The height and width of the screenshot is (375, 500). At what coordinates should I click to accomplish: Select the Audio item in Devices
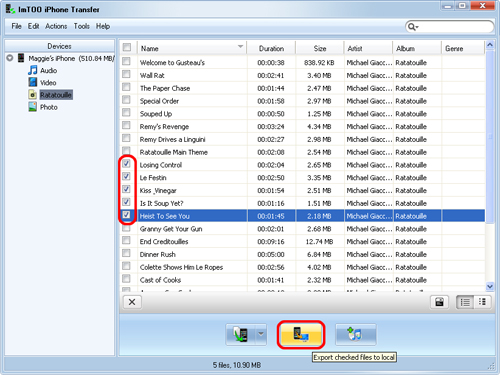coord(49,70)
